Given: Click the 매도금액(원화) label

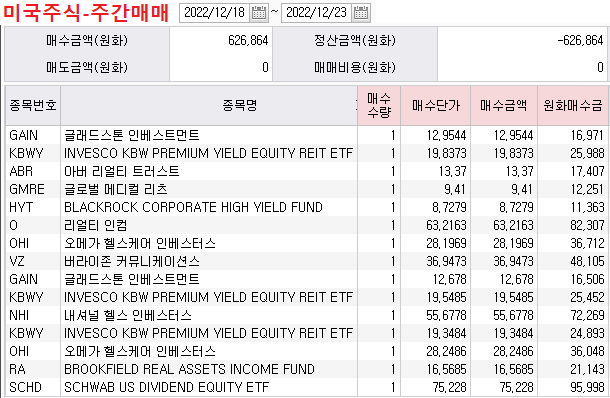Looking at the screenshot, I should (87, 67).
